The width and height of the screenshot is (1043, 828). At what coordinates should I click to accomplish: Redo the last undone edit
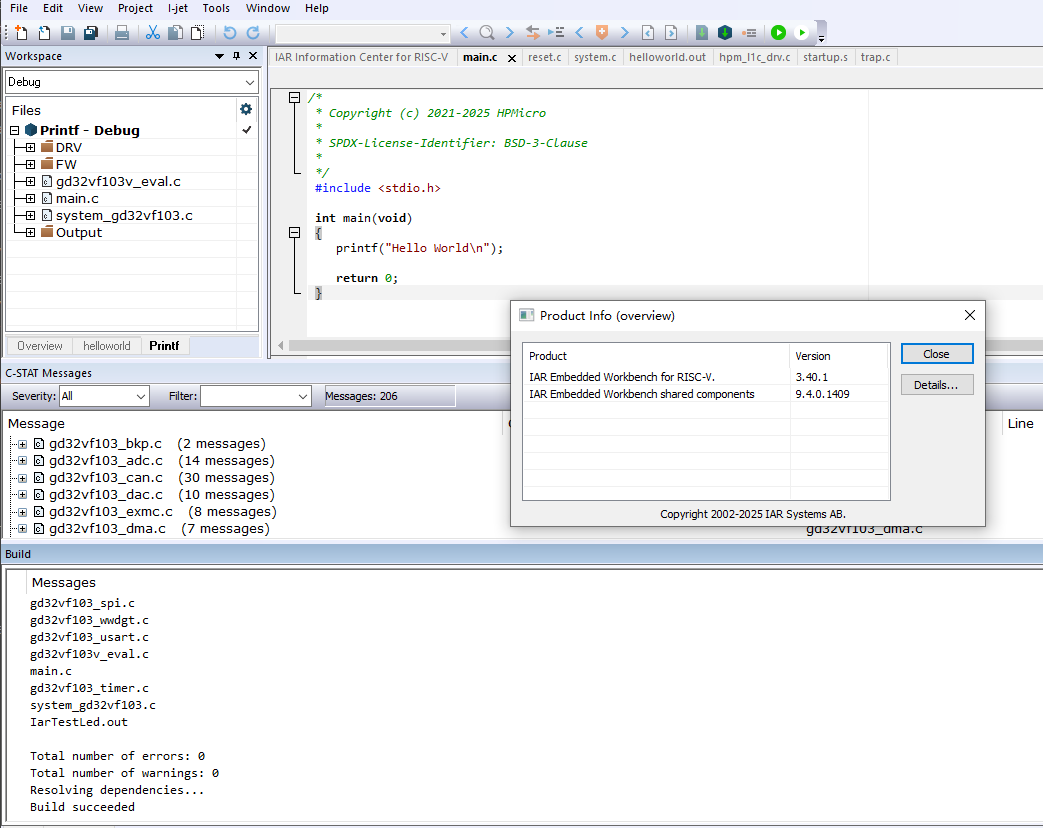tap(253, 33)
